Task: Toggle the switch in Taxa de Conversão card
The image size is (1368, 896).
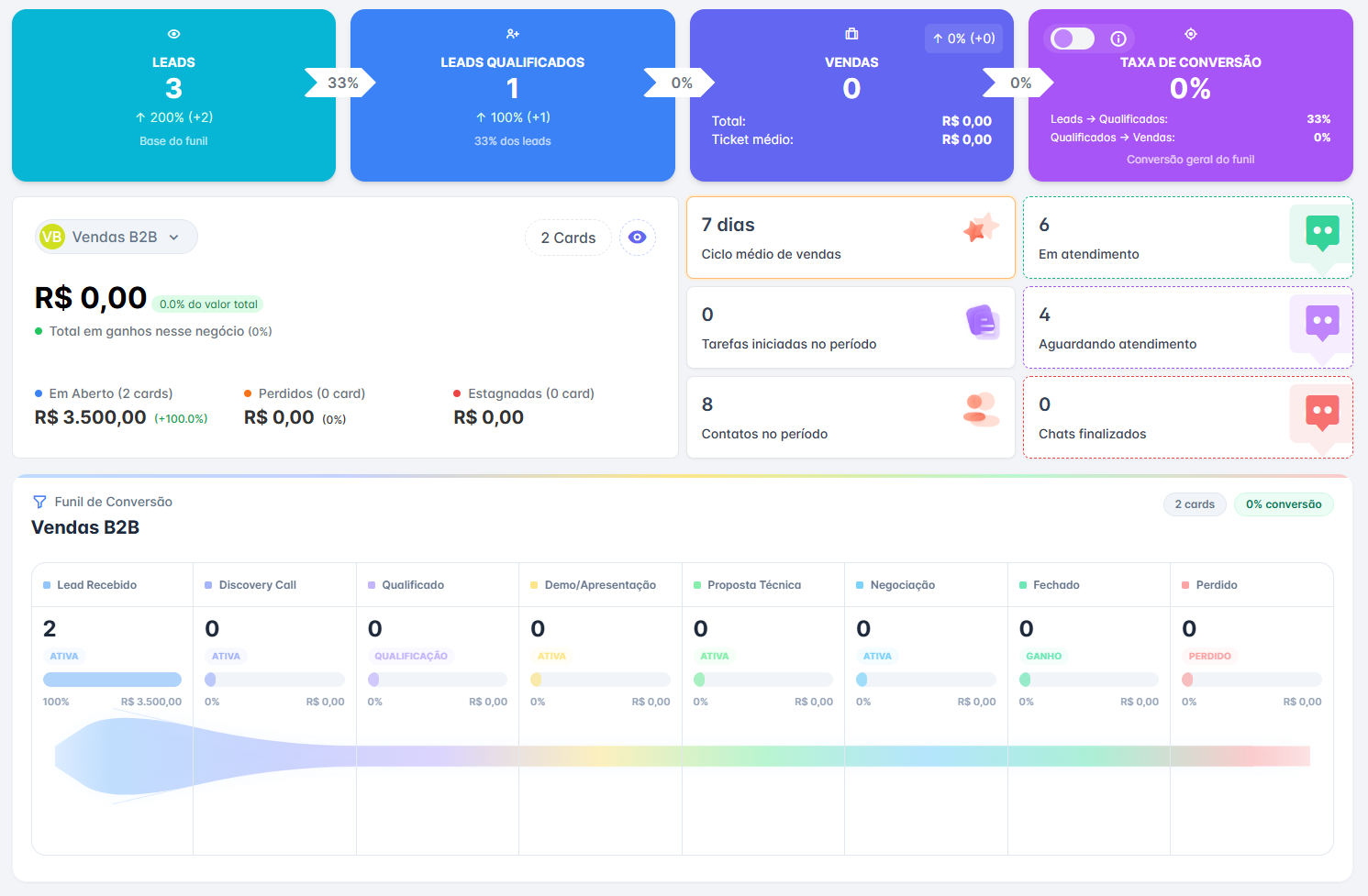Action: pos(1073,39)
